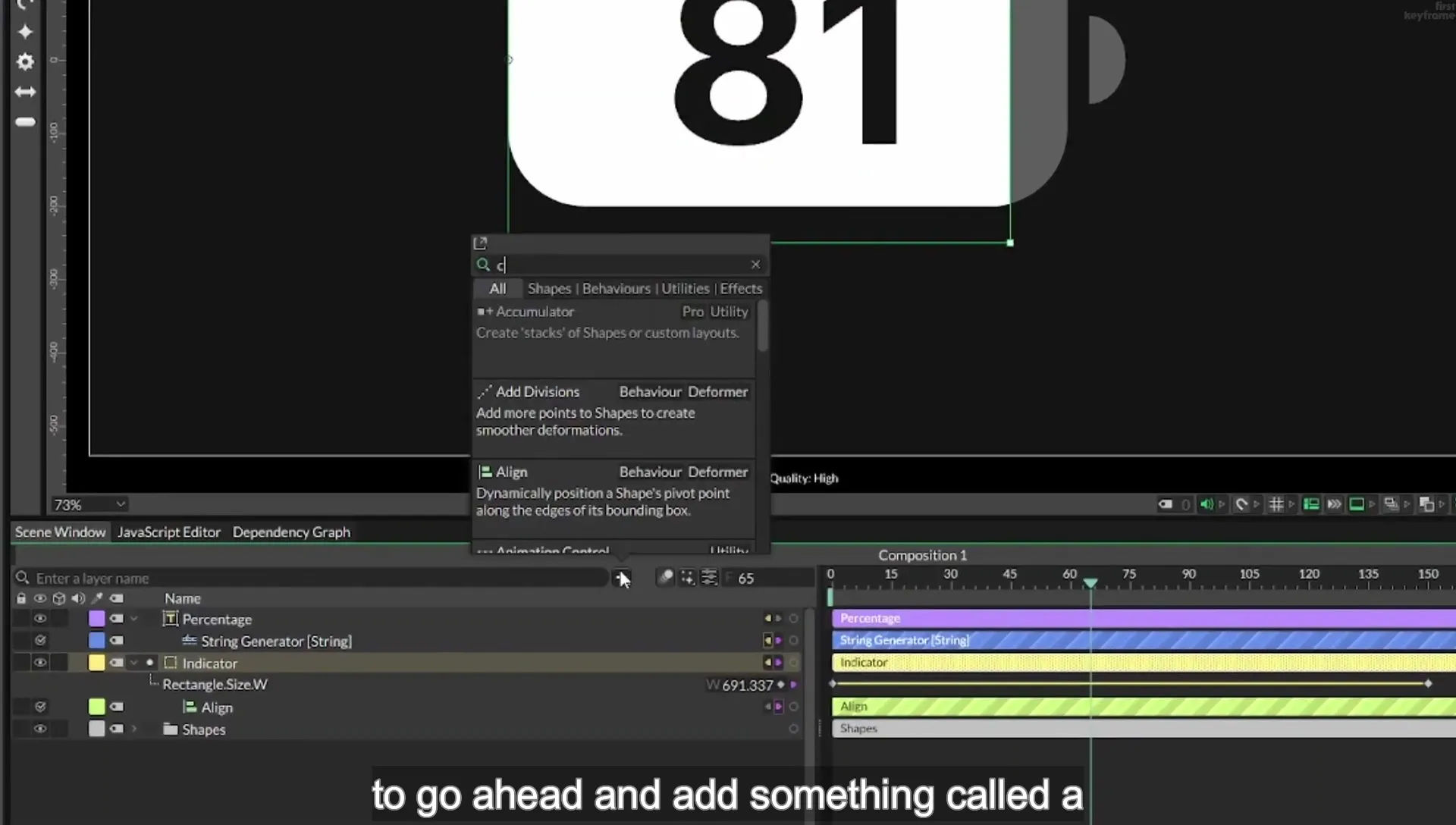This screenshot has width=1456, height=825.
Task: Disable the String Generator behaviour checkmark
Action: pyautogui.click(x=40, y=641)
